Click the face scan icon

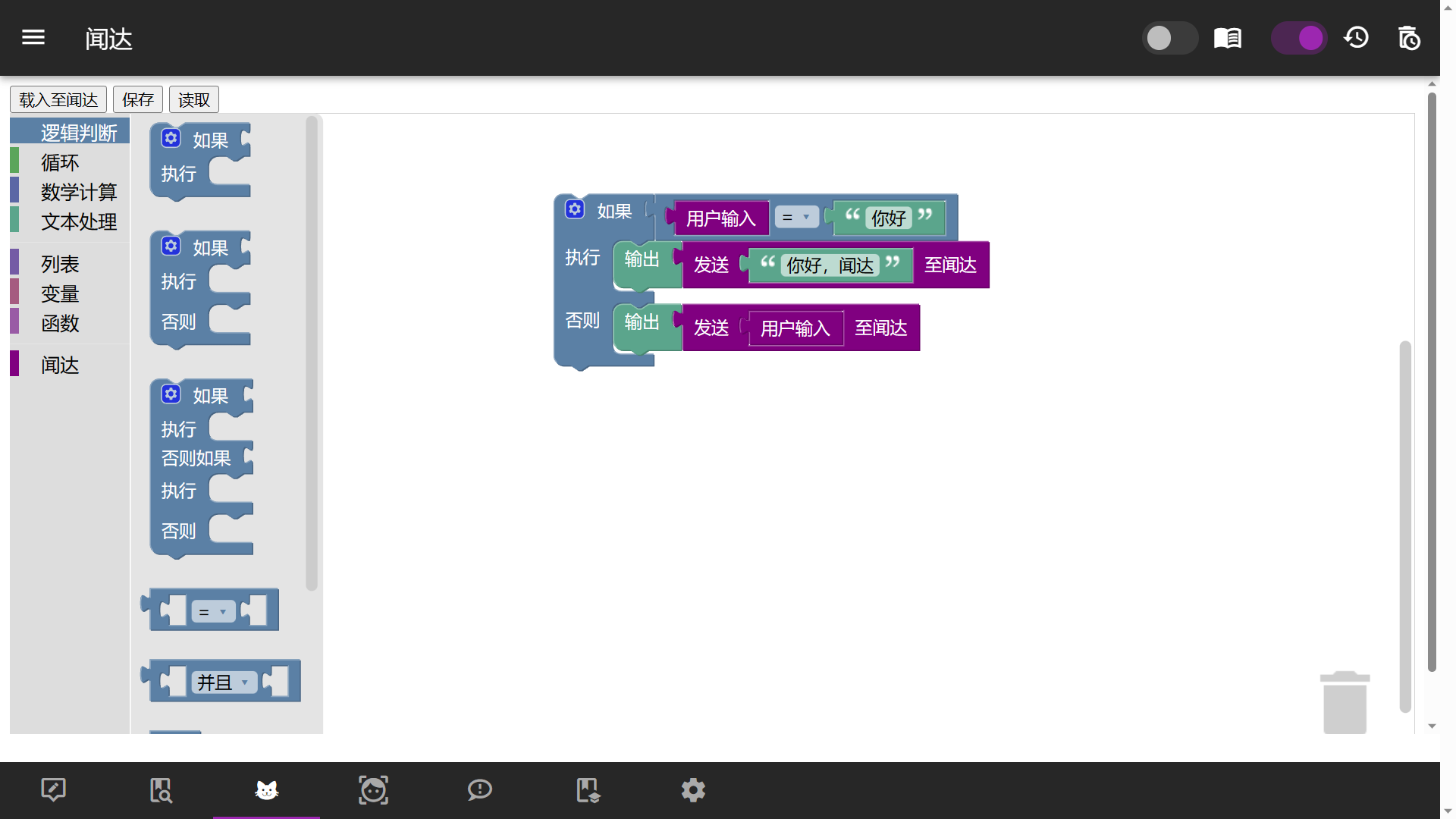[x=373, y=790]
